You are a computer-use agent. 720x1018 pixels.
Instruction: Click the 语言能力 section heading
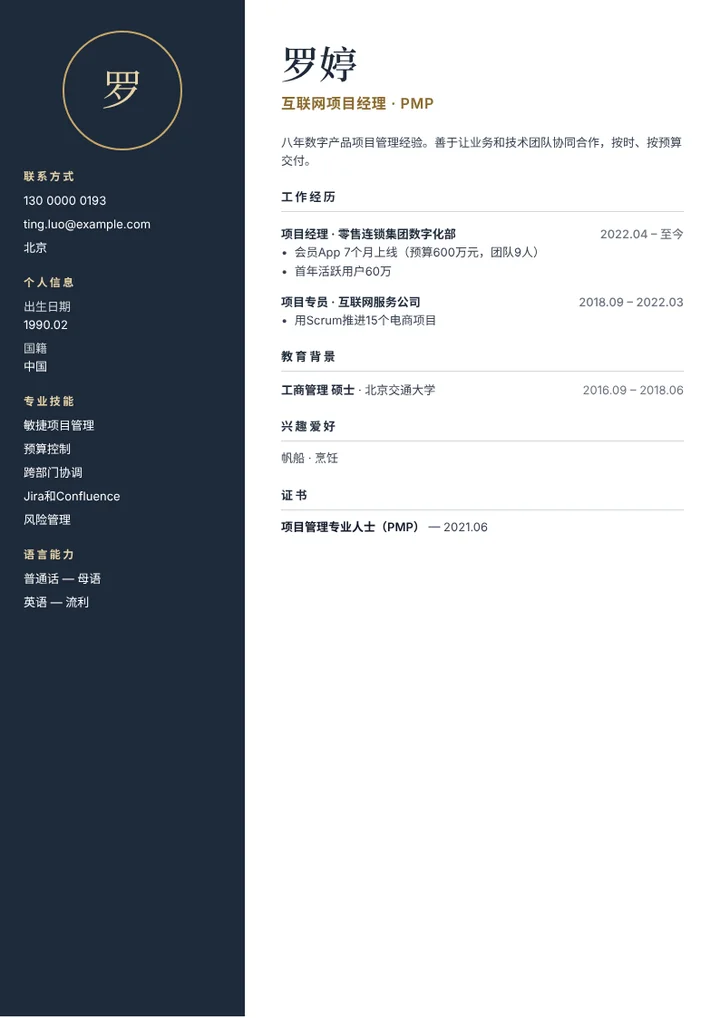click(49, 554)
